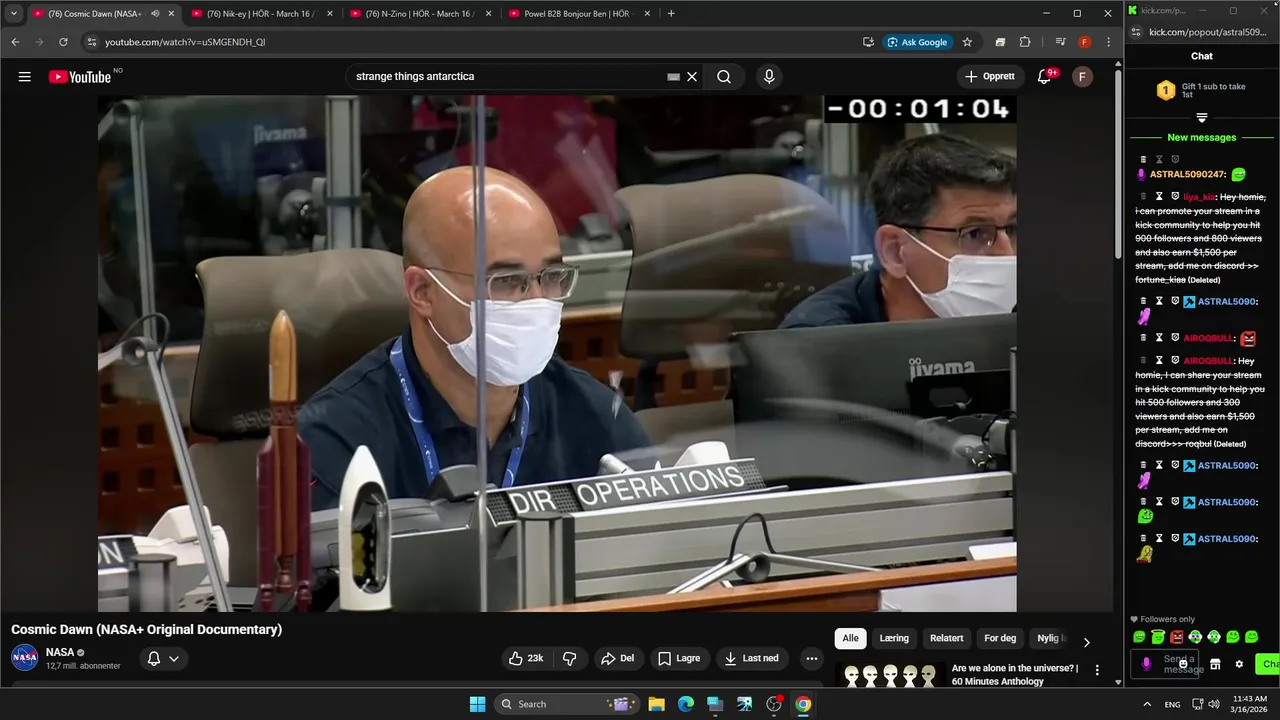Go to YouTube home via the logo
The image size is (1280, 720).
pyautogui.click(x=80, y=77)
